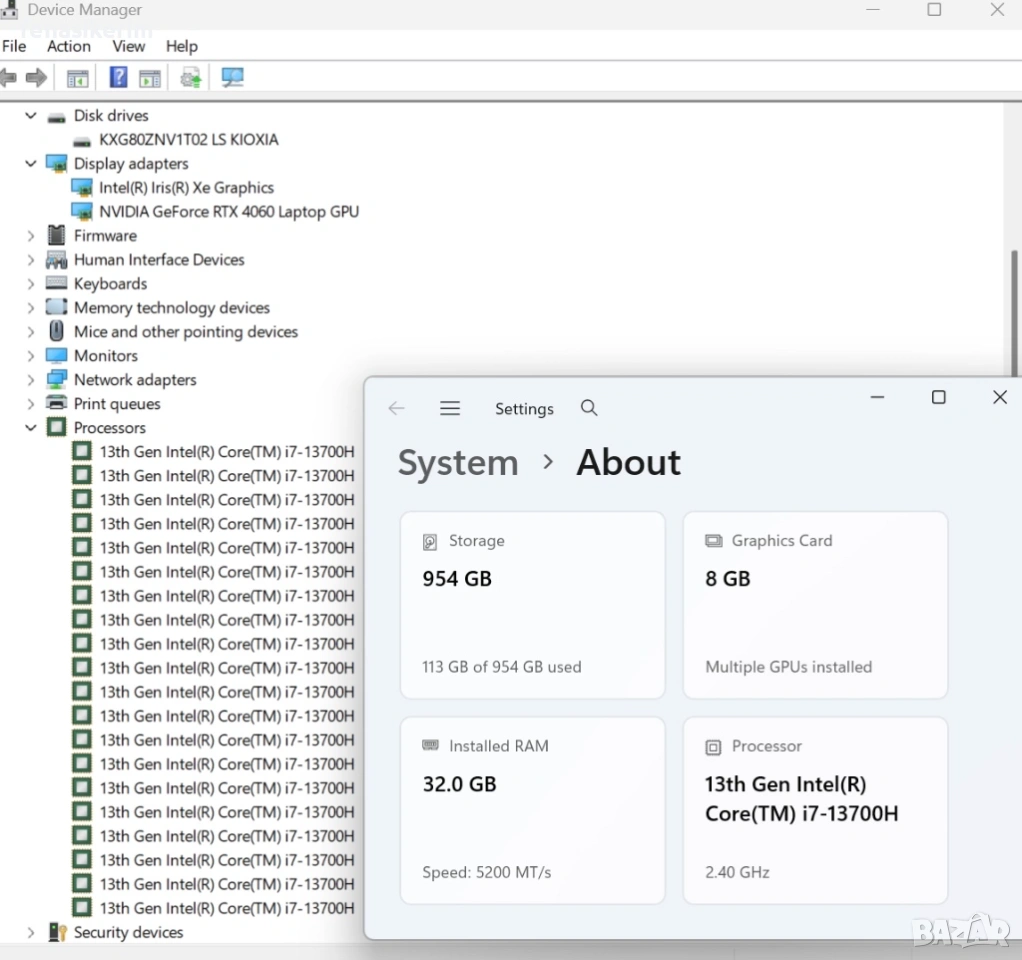This screenshot has width=1022, height=960.
Task: Select the KXG80ZNV1T02 LS KIOXIA disk drive
Action: click(x=188, y=140)
